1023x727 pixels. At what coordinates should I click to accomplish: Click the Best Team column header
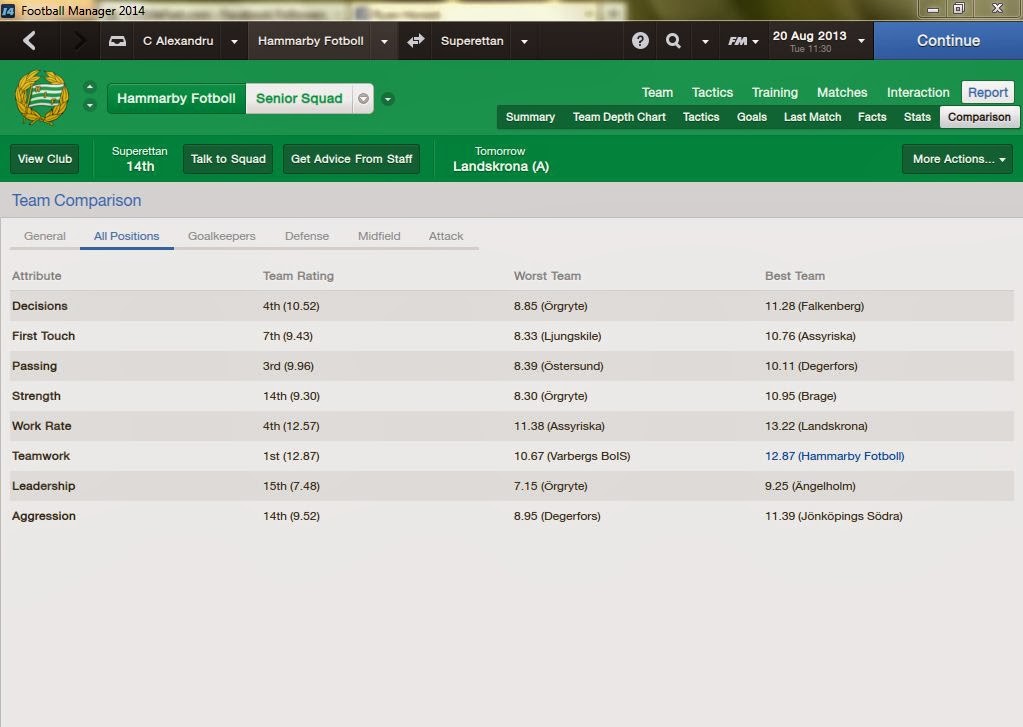click(x=795, y=276)
